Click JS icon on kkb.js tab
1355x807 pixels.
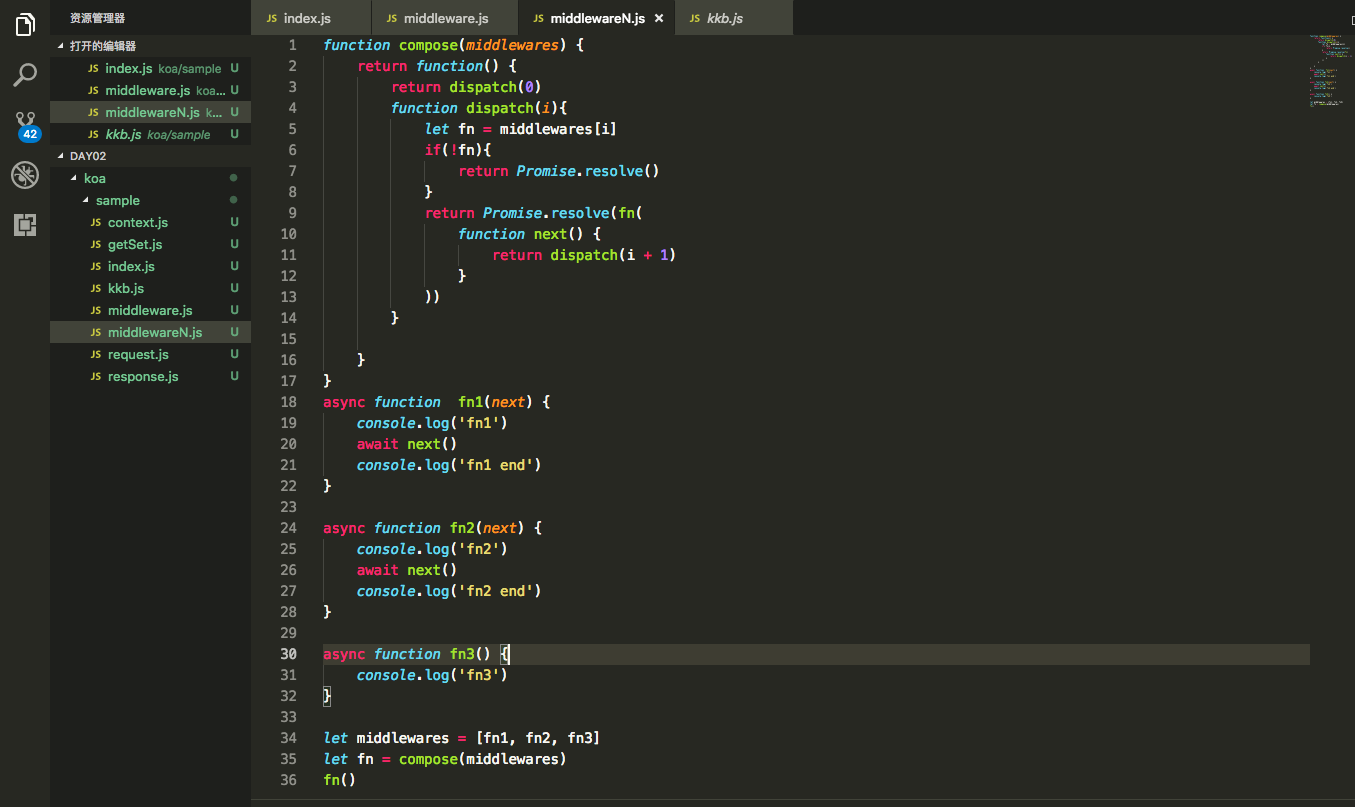pyautogui.click(x=695, y=19)
